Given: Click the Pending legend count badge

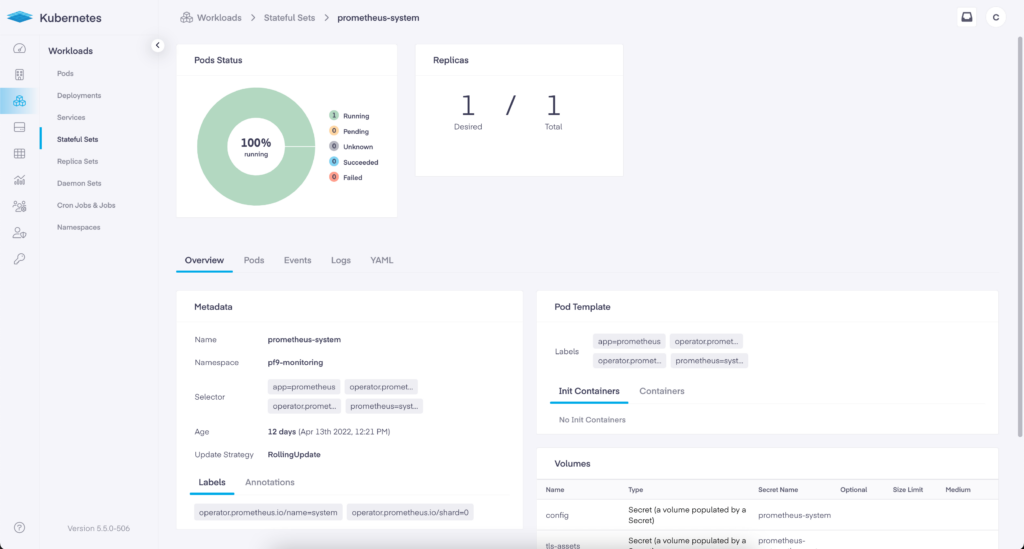Looking at the screenshot, I should 334,131.
